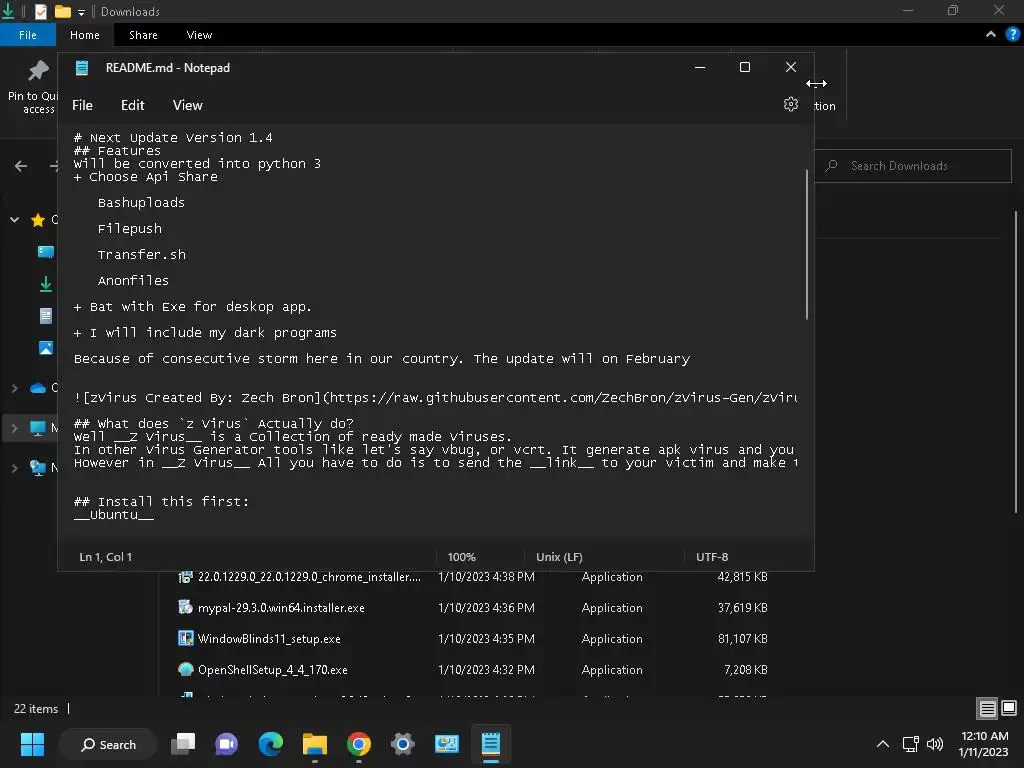Select Pictures icon in navigation pane
The height and width of the screenshot is (768, 1024).
(x=46, y=348)
